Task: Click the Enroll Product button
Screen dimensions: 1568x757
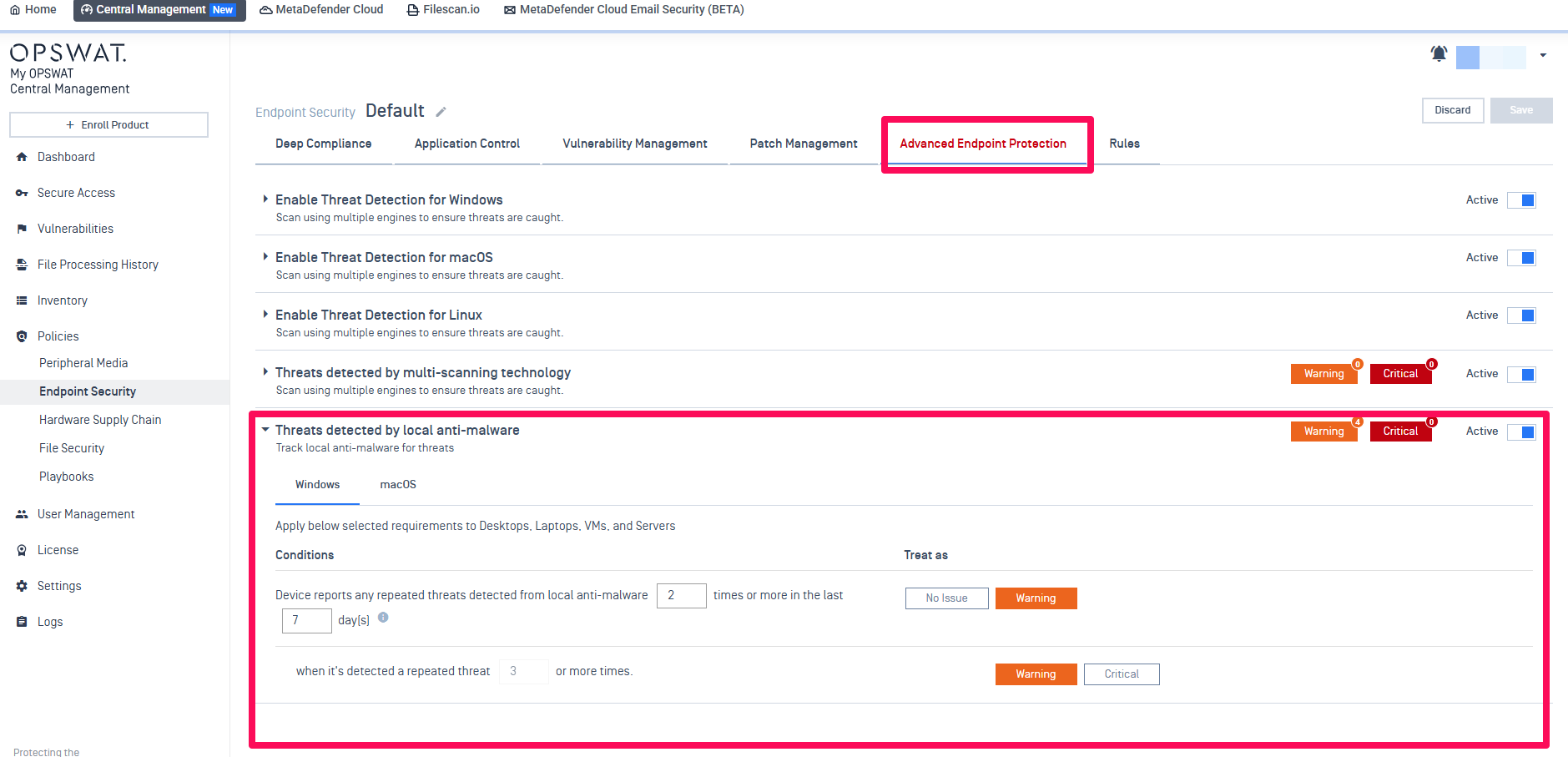Action: click(x=108, y=125)
